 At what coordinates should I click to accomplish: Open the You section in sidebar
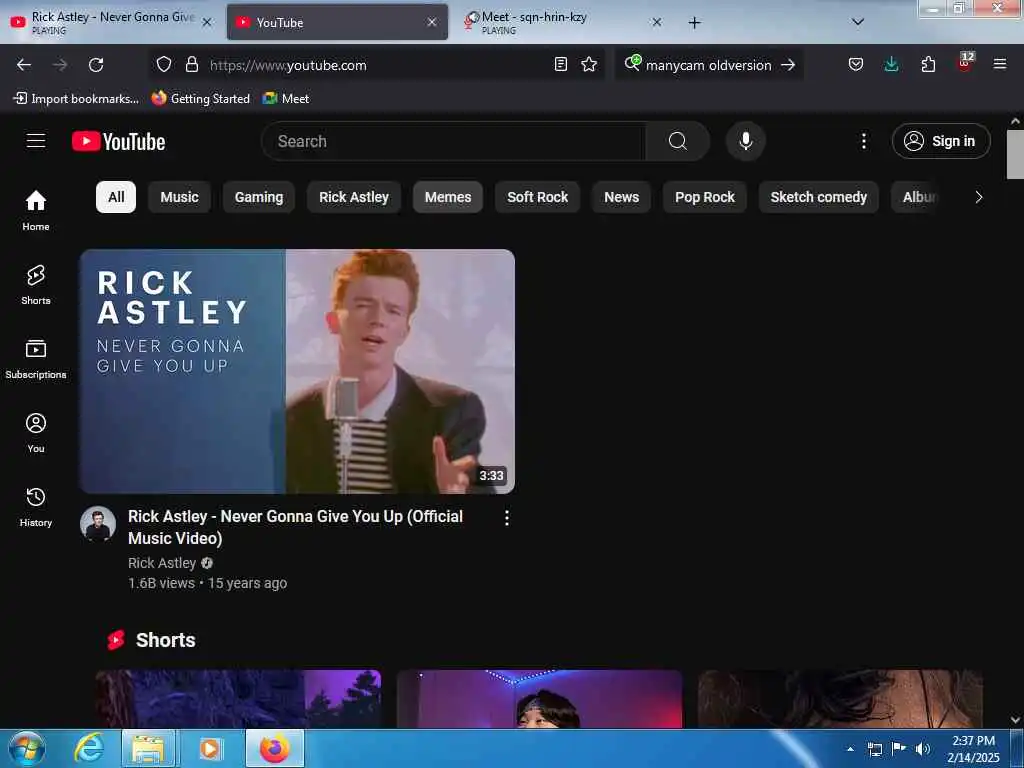click(x=36, y=432)
